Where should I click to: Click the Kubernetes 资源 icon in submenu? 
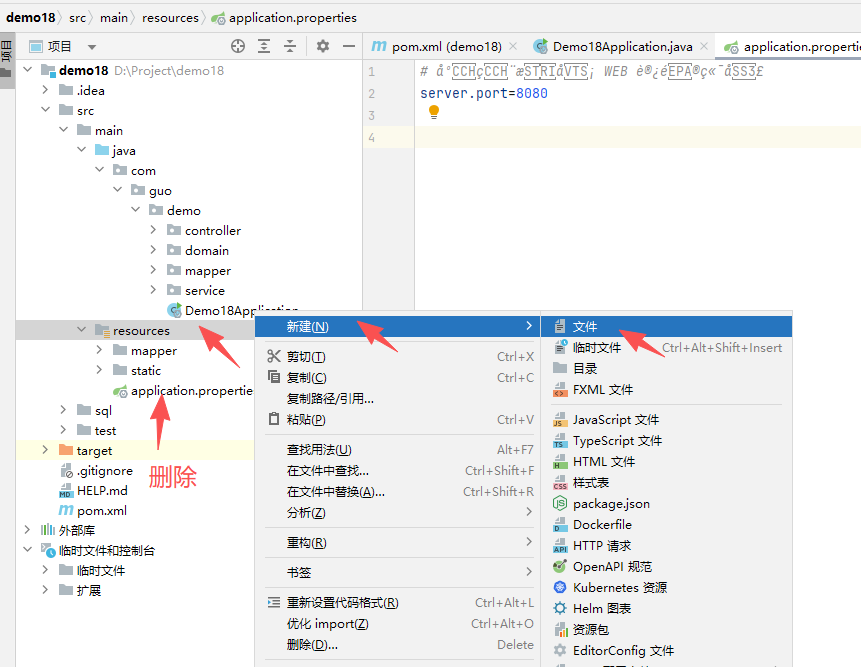[560, 588]
